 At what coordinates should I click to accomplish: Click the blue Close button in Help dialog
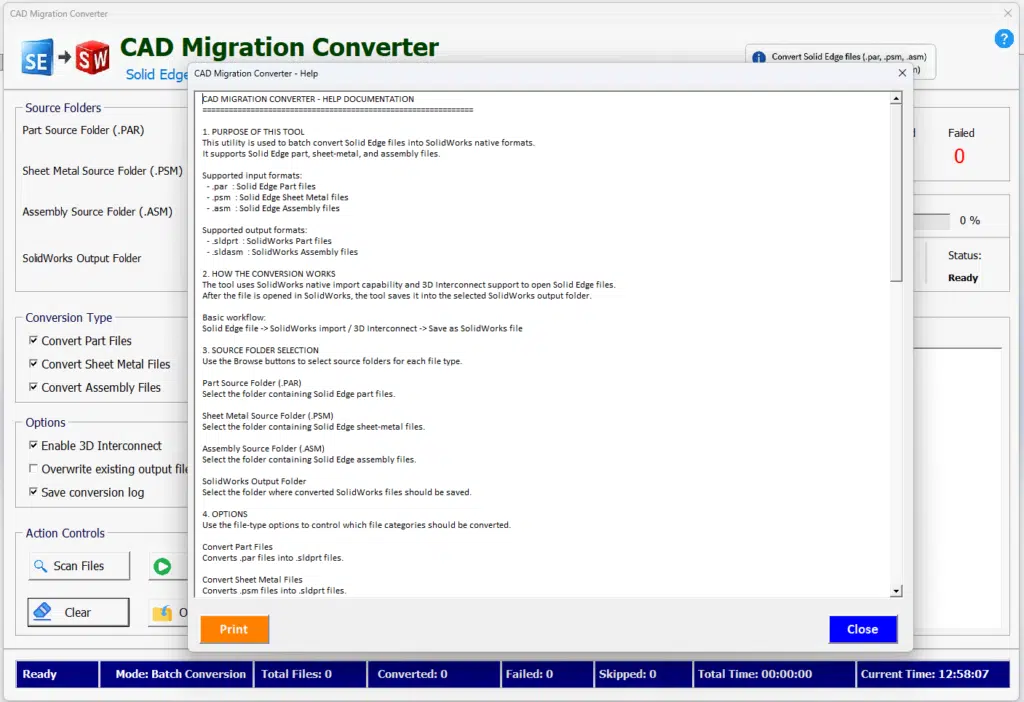coord(863,630)
